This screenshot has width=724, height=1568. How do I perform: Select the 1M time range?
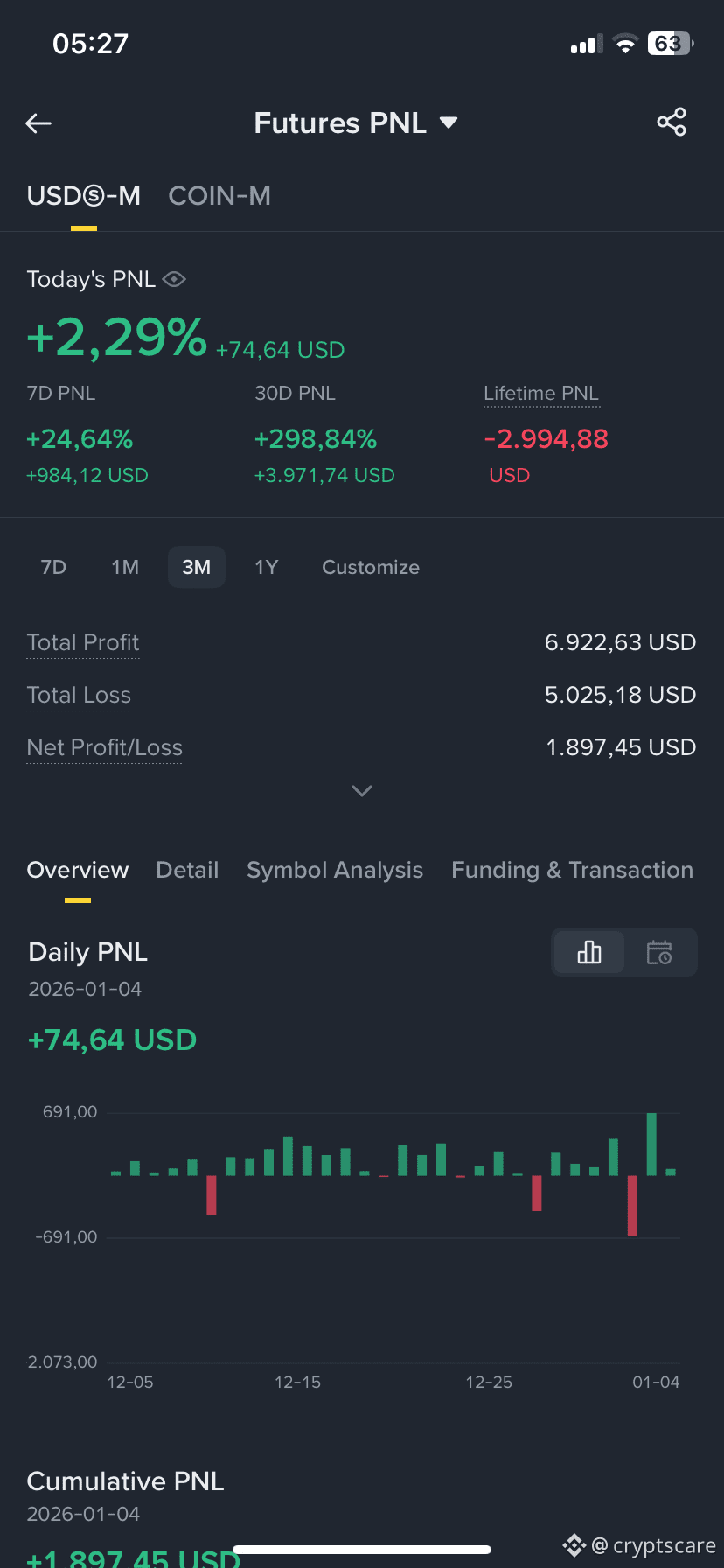(x=125, y=567)
